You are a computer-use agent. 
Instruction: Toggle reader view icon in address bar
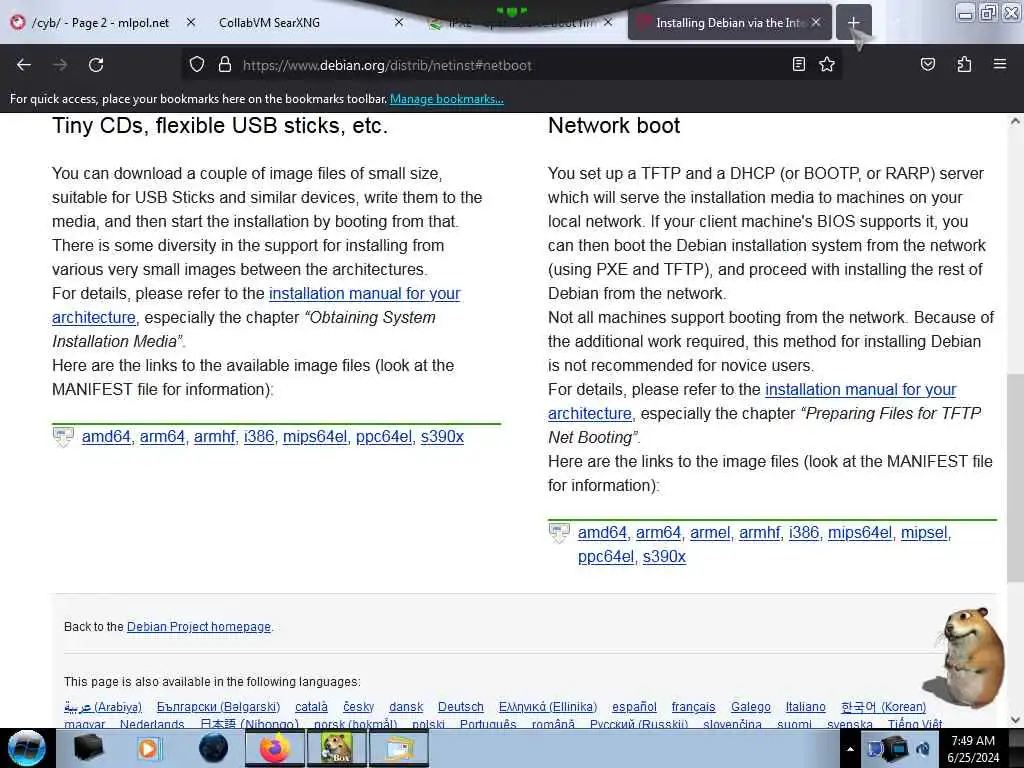click(x=798, y=64)
